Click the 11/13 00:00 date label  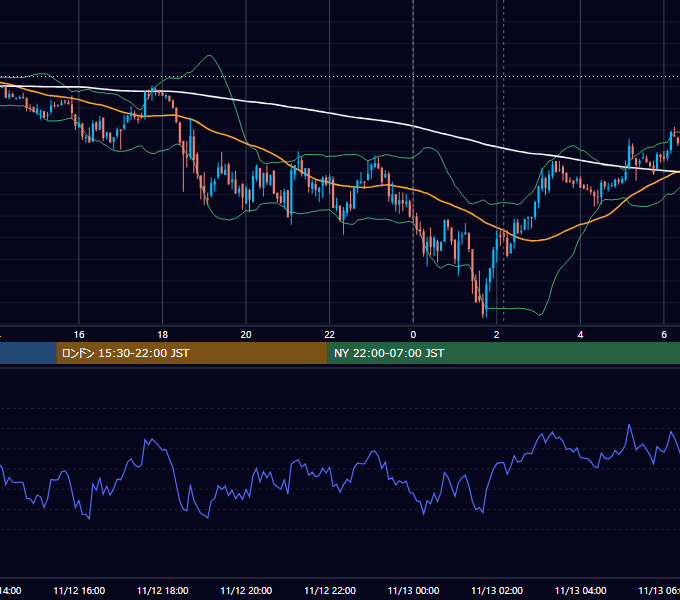(x=413, y=590)
